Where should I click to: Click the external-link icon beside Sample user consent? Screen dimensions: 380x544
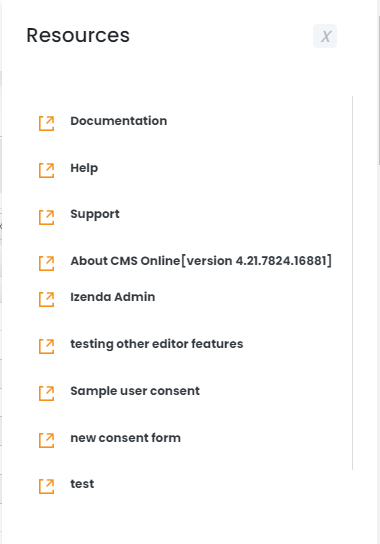click(x=47, y=393)
